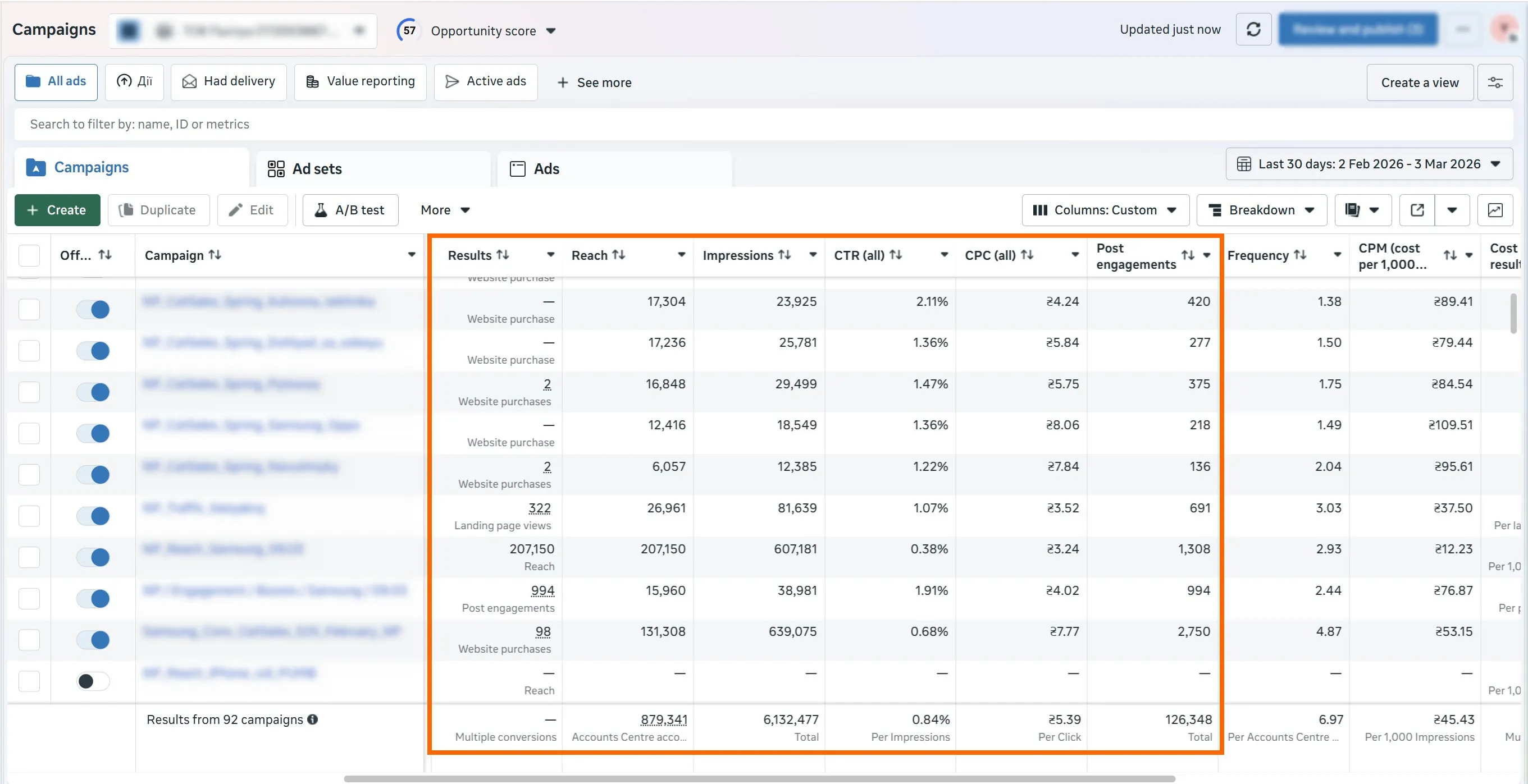Tick the select-all header checkbox
Image resolution: width=1528 pixels, height=784 pixels.
(x=29, y=255)
